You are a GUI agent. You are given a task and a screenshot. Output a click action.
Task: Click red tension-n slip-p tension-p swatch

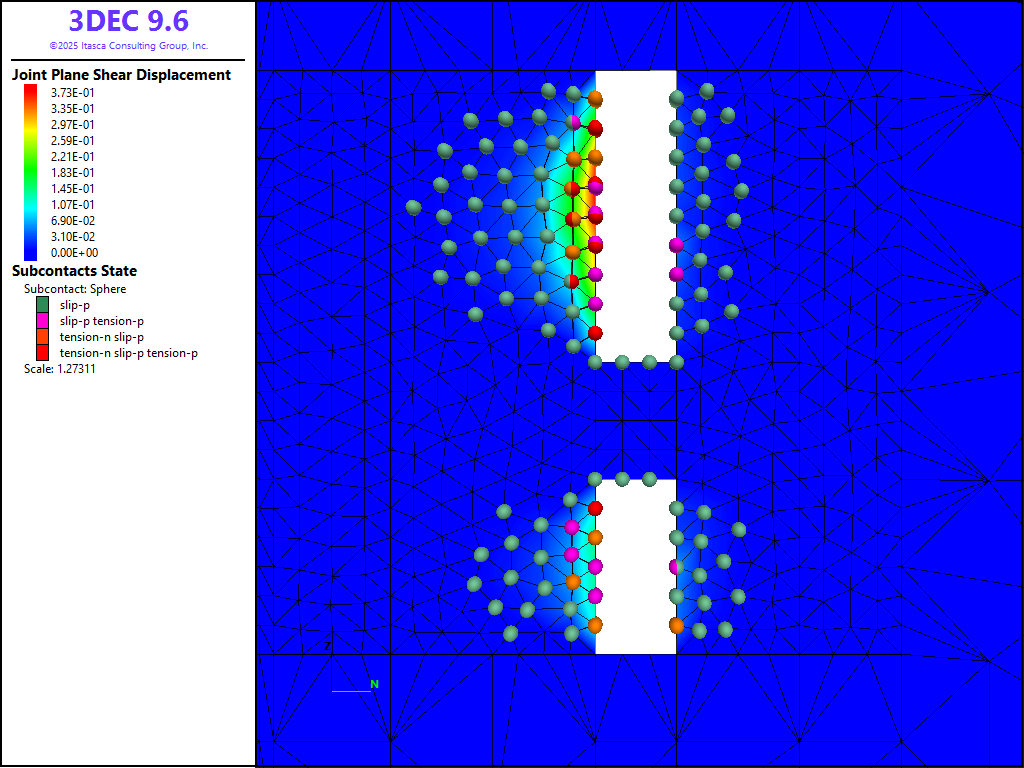pos(43,352)
